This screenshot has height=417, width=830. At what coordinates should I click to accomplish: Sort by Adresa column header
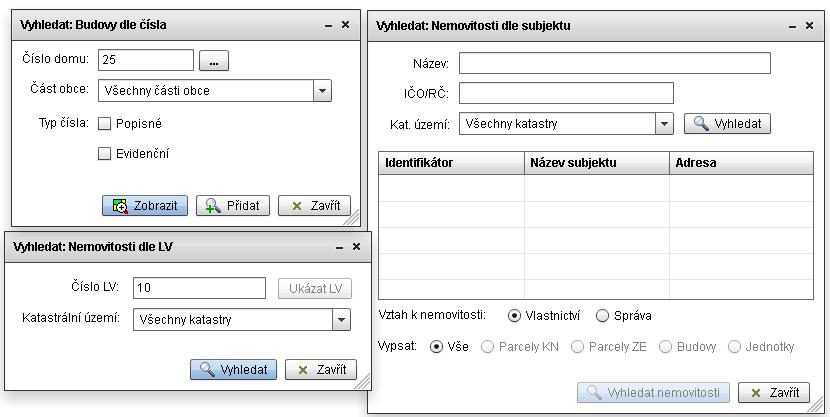[x=742, y=163]
